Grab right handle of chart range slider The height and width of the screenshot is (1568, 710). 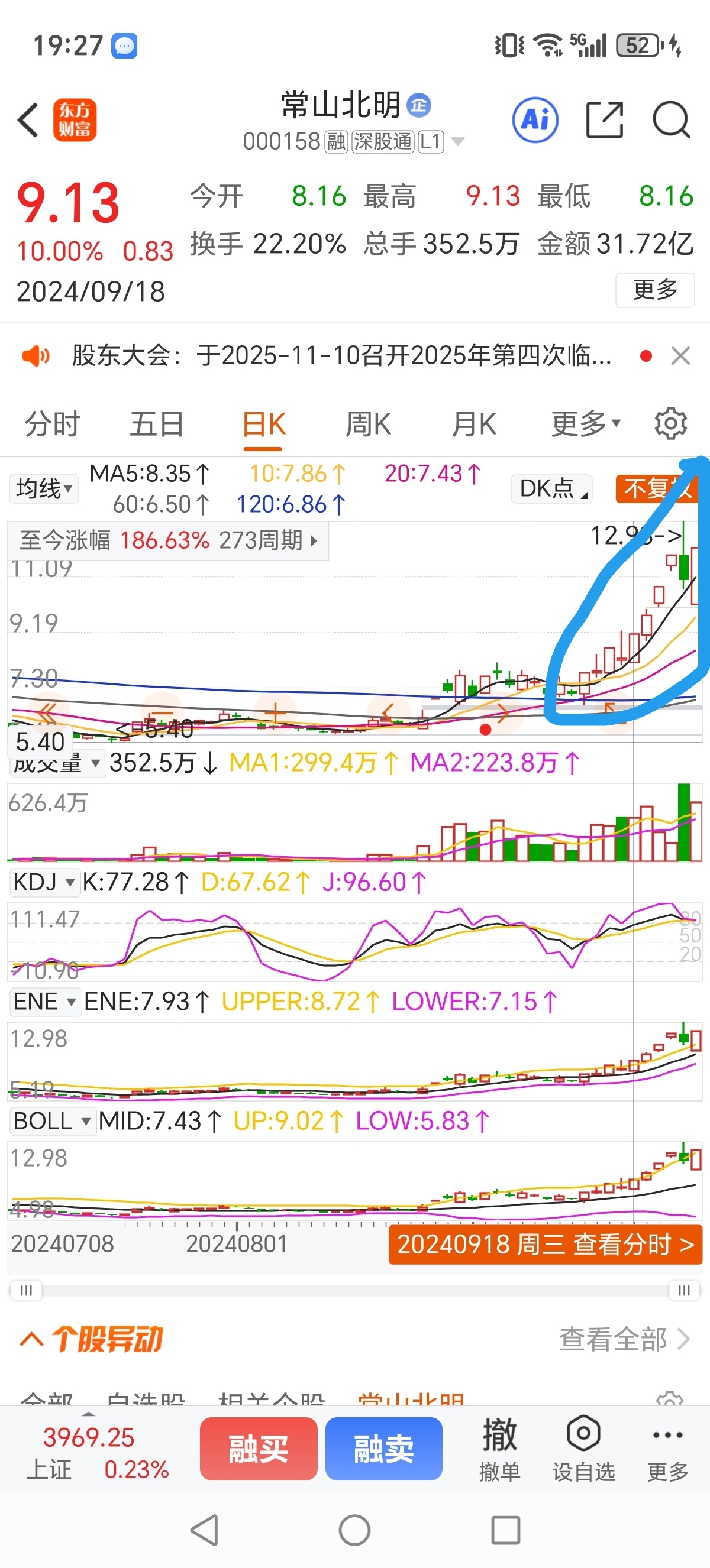tap(684, 1291)
